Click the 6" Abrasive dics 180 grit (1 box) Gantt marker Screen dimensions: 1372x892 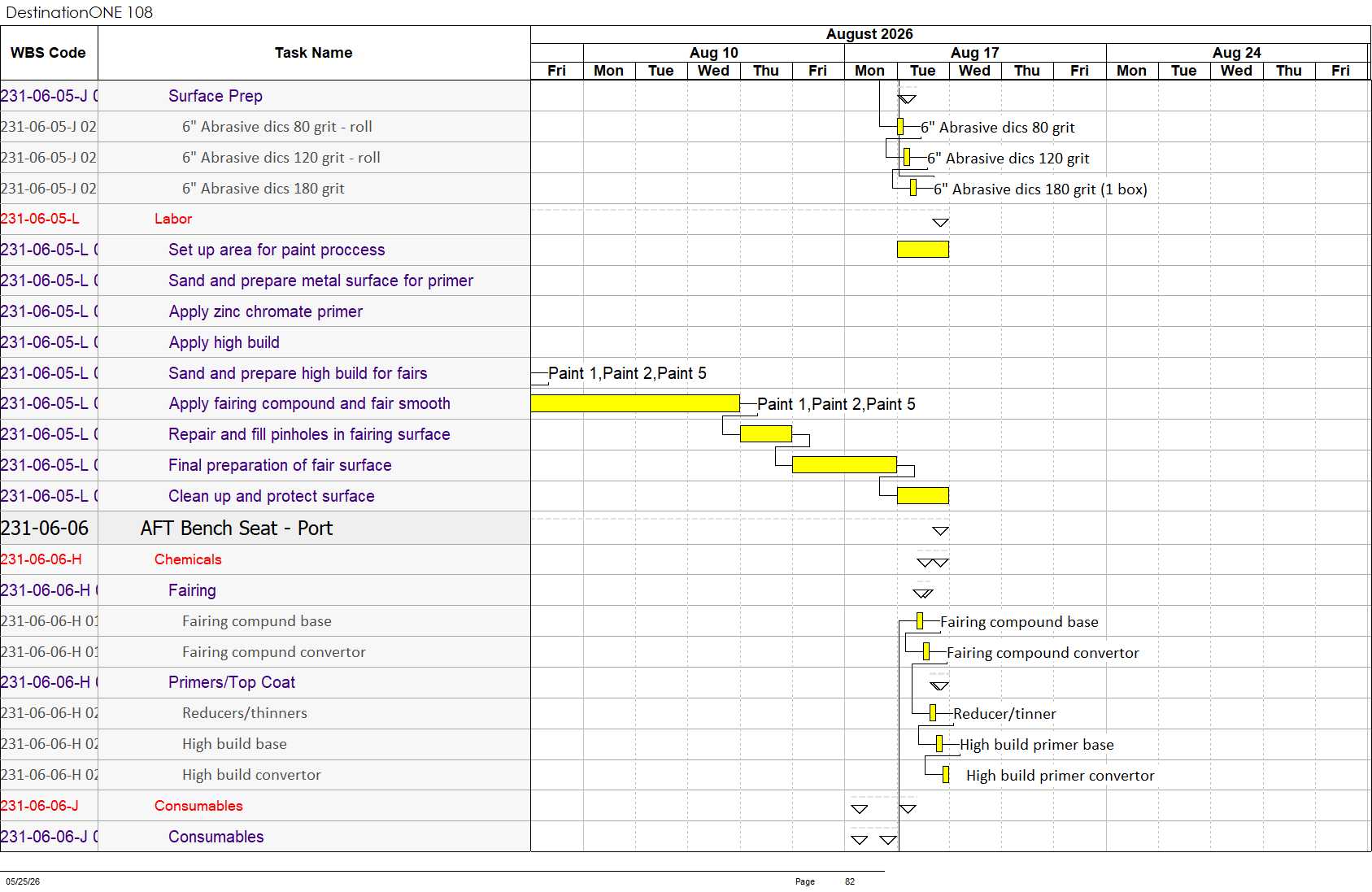click(913, 188)
